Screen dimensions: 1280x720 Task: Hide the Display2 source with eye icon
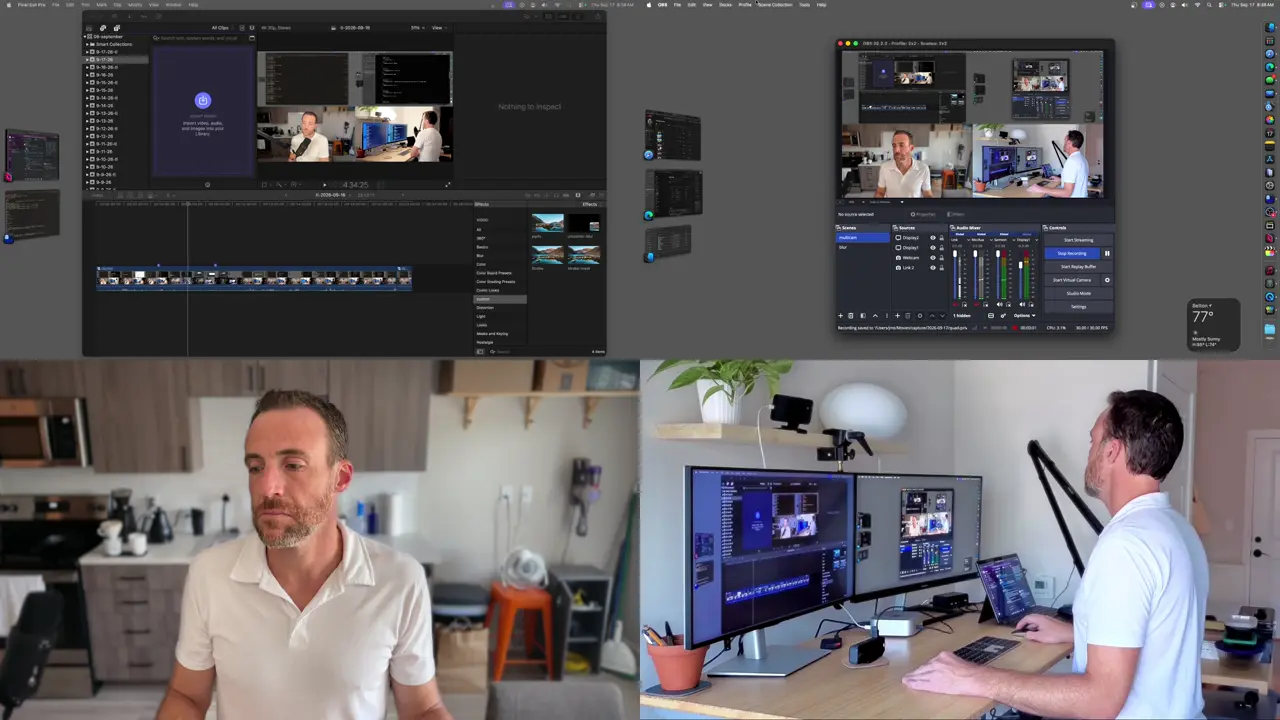click(933, 238)
